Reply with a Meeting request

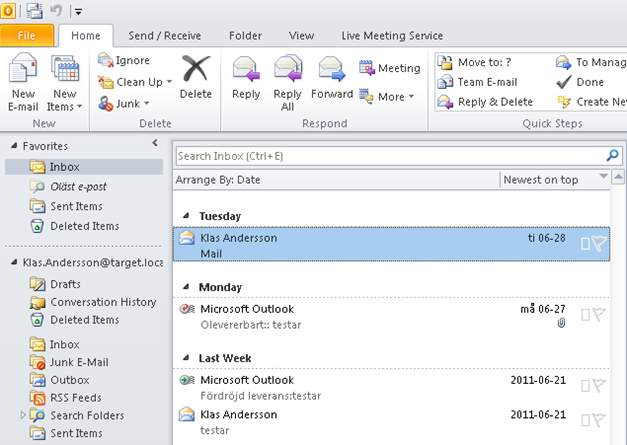click(389, 68)
